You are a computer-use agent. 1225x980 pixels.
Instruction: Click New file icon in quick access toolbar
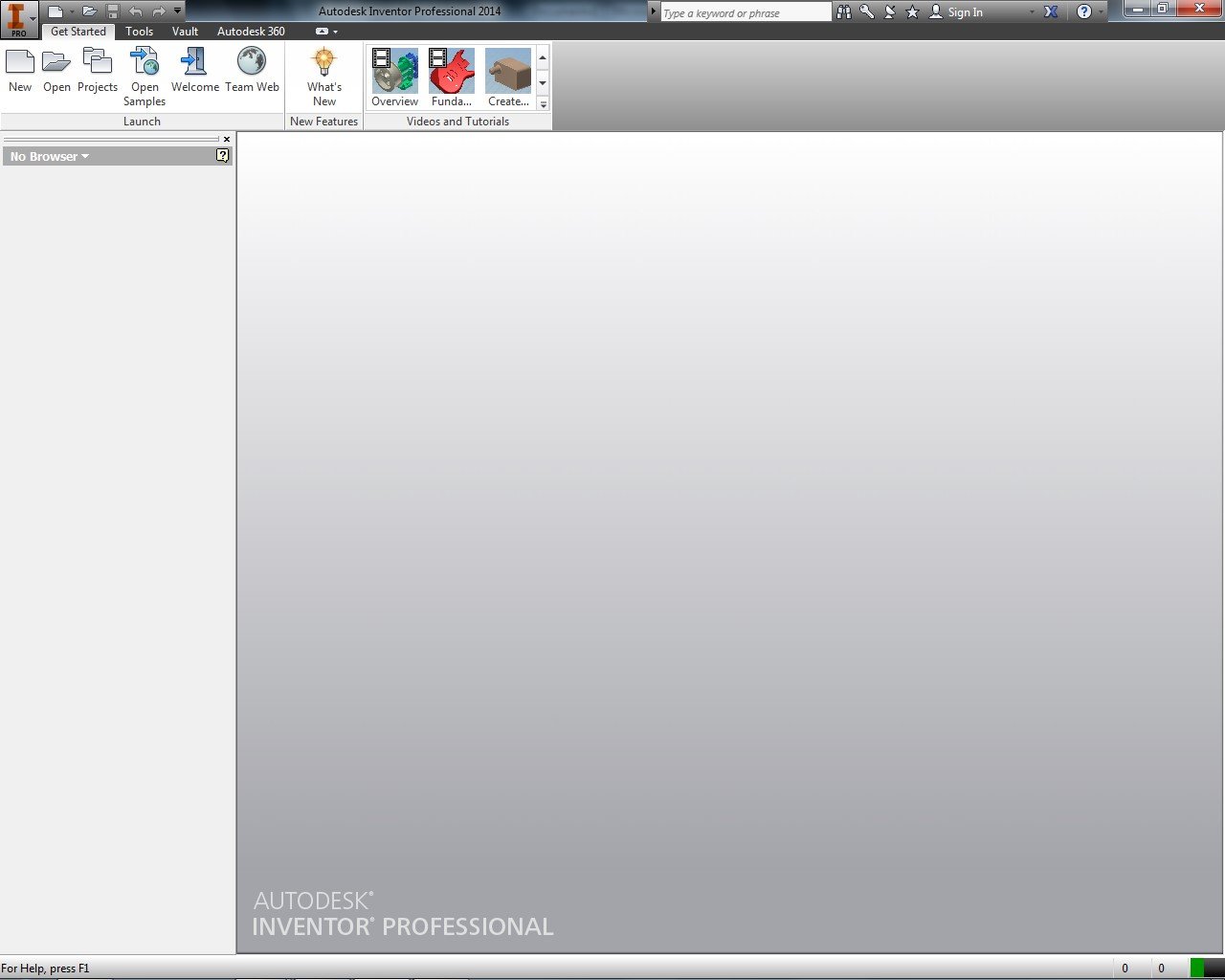[56, 11]
